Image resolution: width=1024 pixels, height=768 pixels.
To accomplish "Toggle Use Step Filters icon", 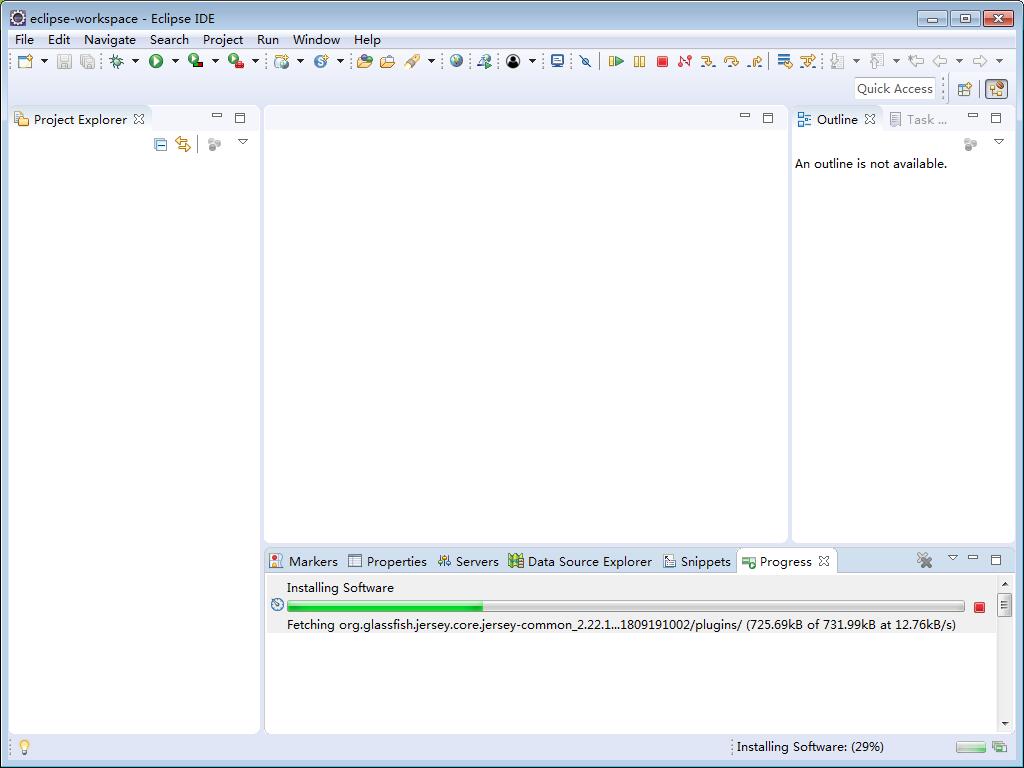I will pos(808,61).
